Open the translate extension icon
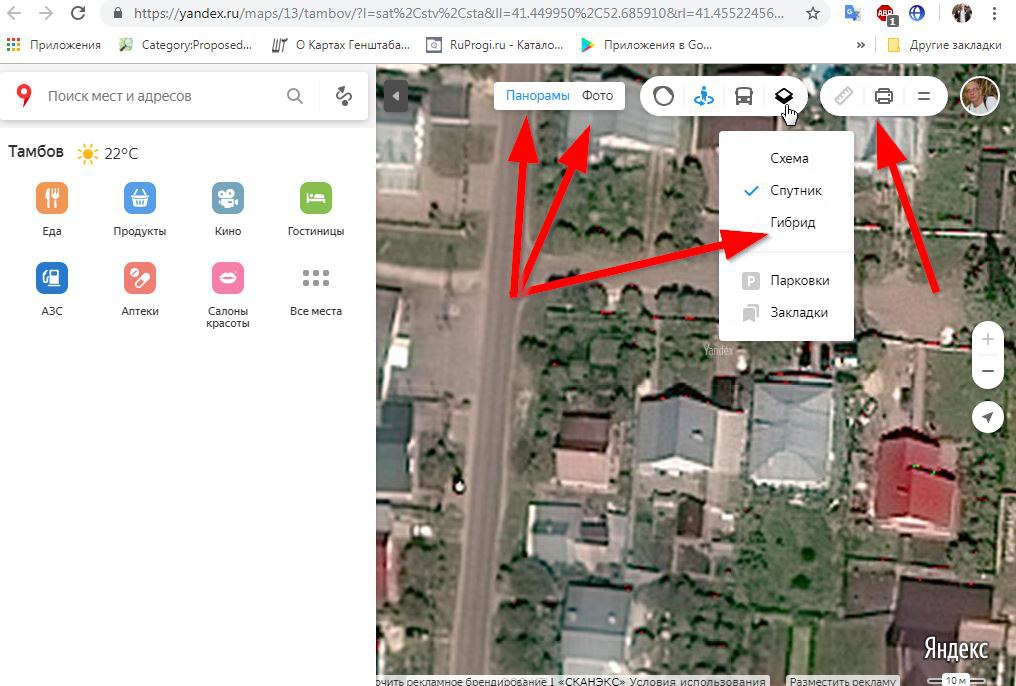The height and width of the screenshot is (686, 1016). pyautogui.click(x=853, y=13)
